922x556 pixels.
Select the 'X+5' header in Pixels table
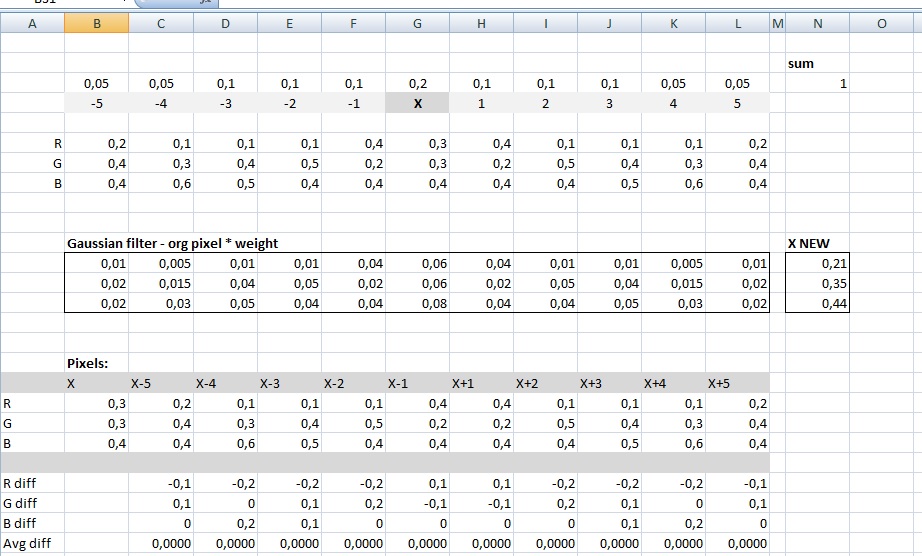click(x=720, y=383)
